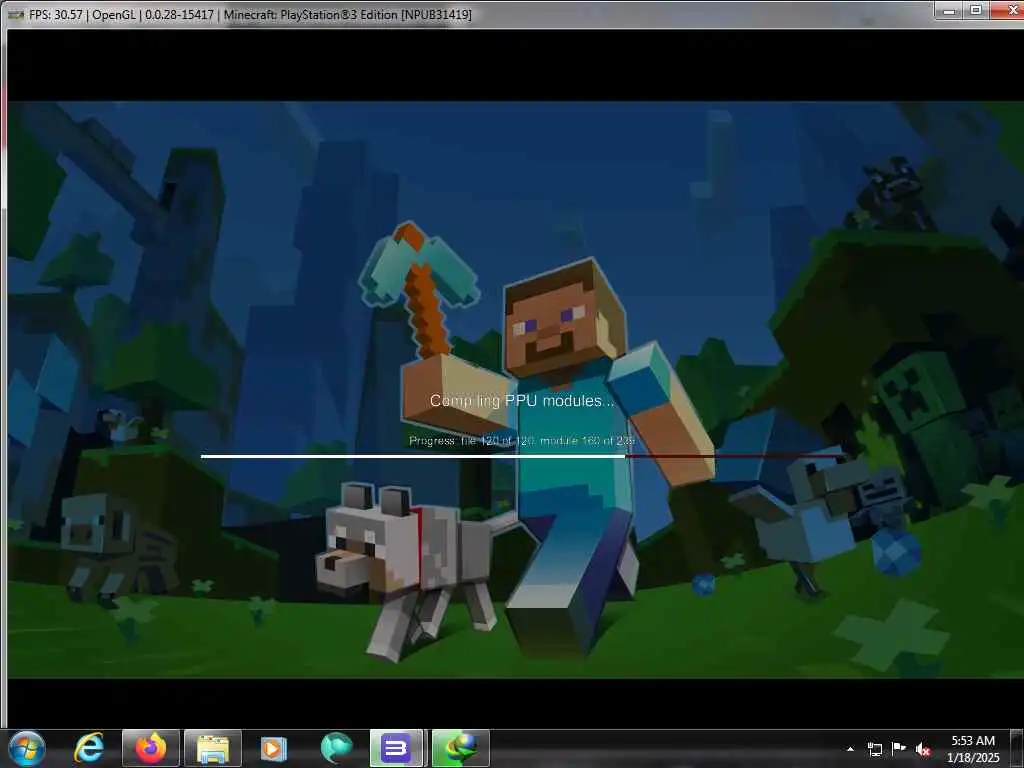1024x768 pixels.
Task: Click the RPCS3 window title bar icon
Action: 15,14
